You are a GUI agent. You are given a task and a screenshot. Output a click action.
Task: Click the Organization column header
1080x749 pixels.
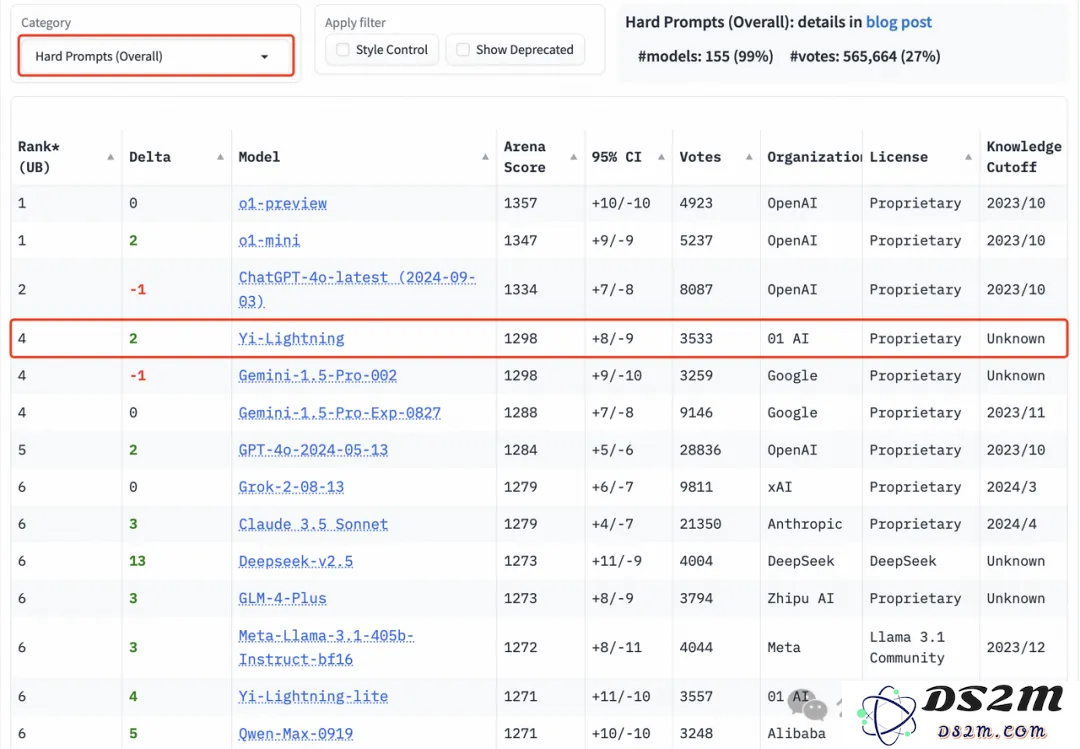[813, 157]
